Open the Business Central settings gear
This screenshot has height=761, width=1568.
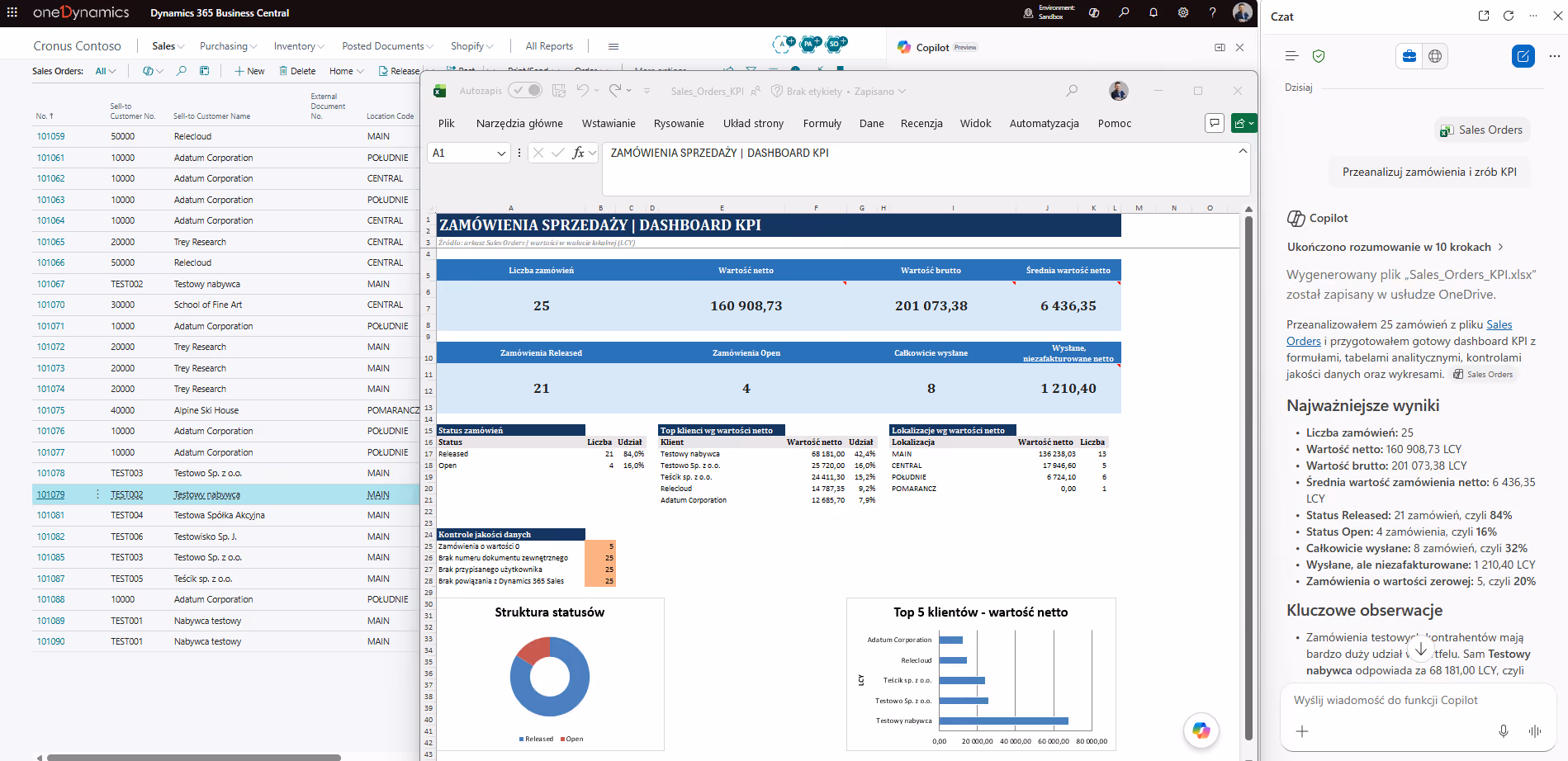[1183, 12]
